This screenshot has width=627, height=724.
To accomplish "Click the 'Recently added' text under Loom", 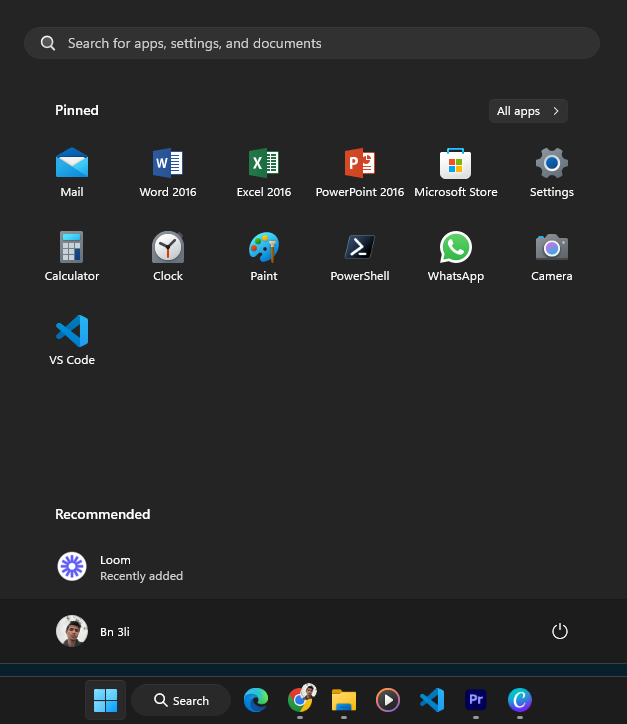I will tap(142, 576).
